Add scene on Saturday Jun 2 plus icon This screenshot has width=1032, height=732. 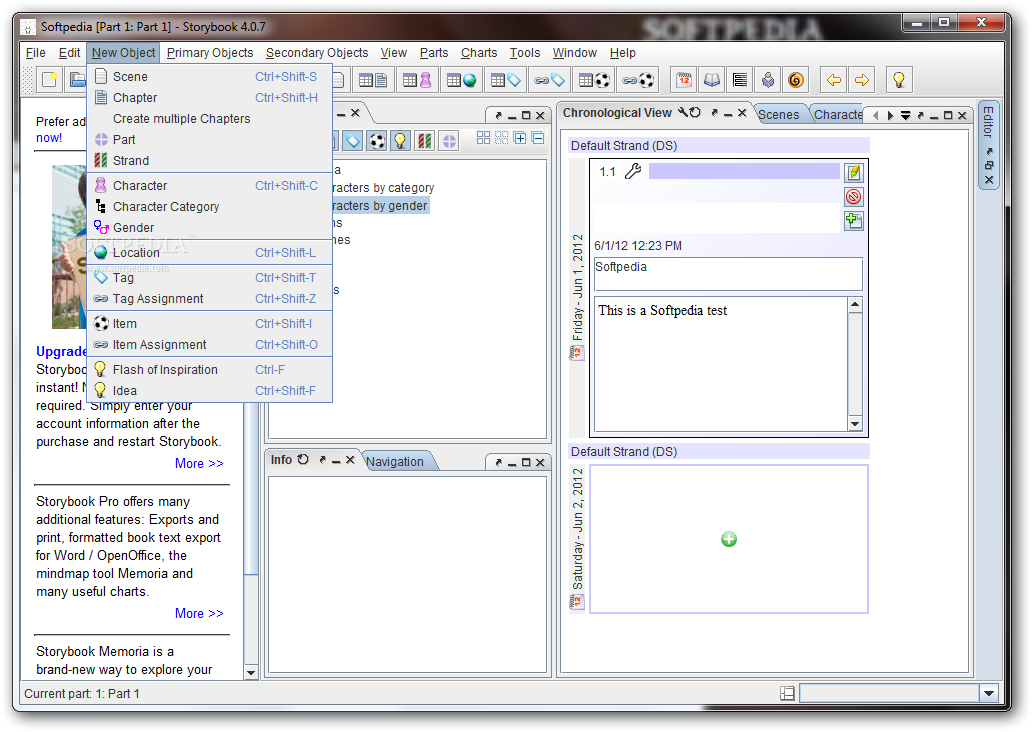pos(729,539)
